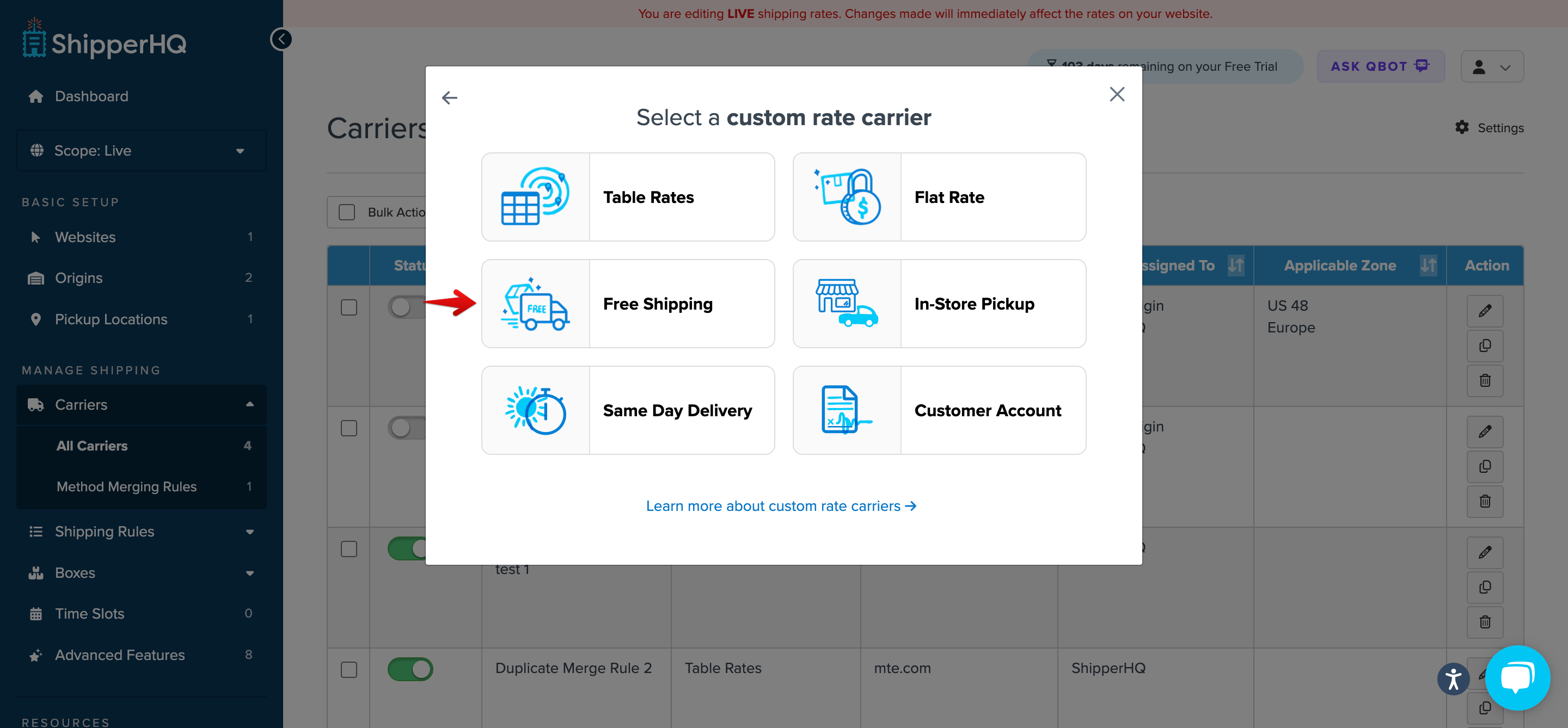Open the user account dropdown
Image resolution: width=1568 pixels, height=728 pixels.
pos(1491,67)
